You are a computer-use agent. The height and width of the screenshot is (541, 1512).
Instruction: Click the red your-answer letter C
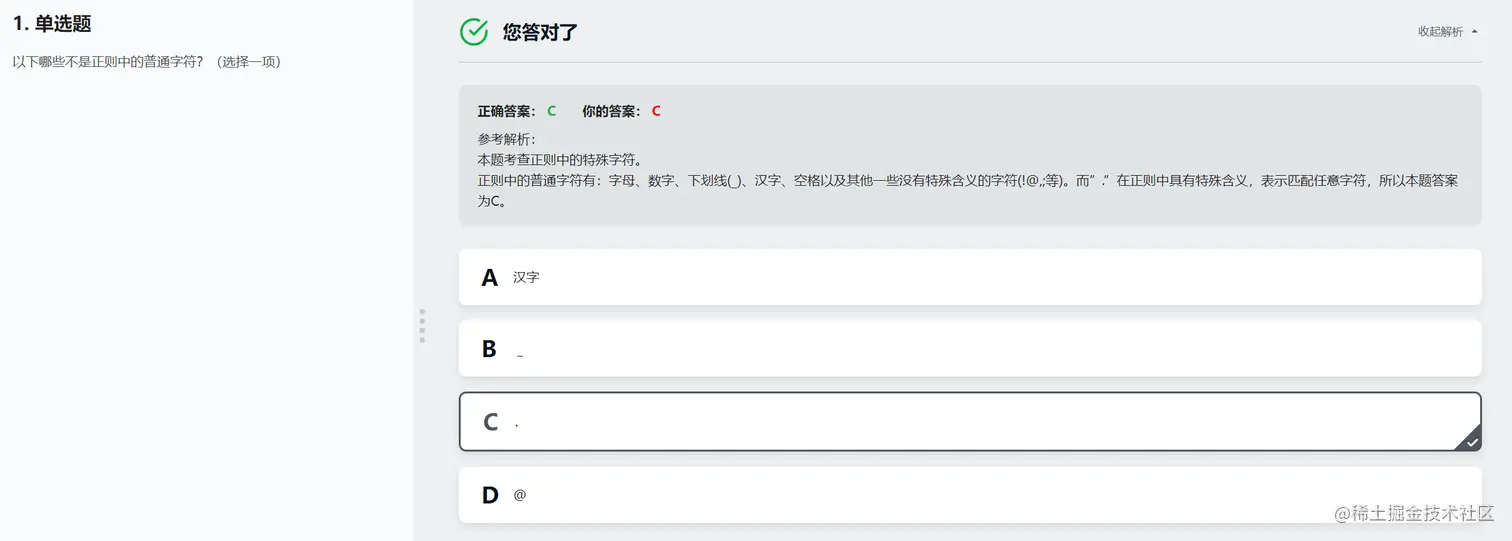point(656,111)
